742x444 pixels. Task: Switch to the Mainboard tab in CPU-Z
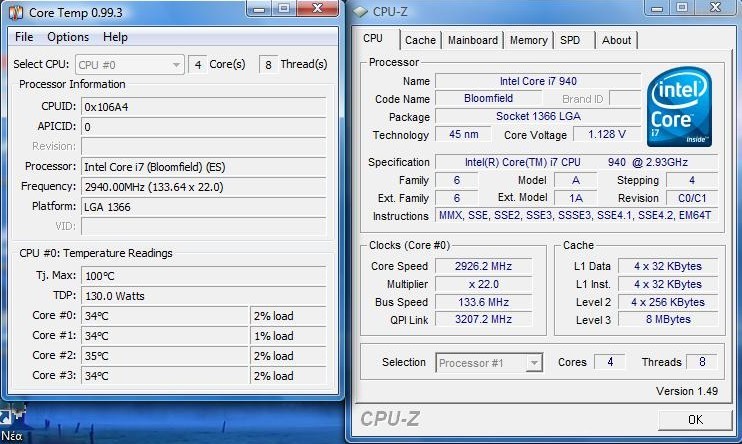point(473,40)
